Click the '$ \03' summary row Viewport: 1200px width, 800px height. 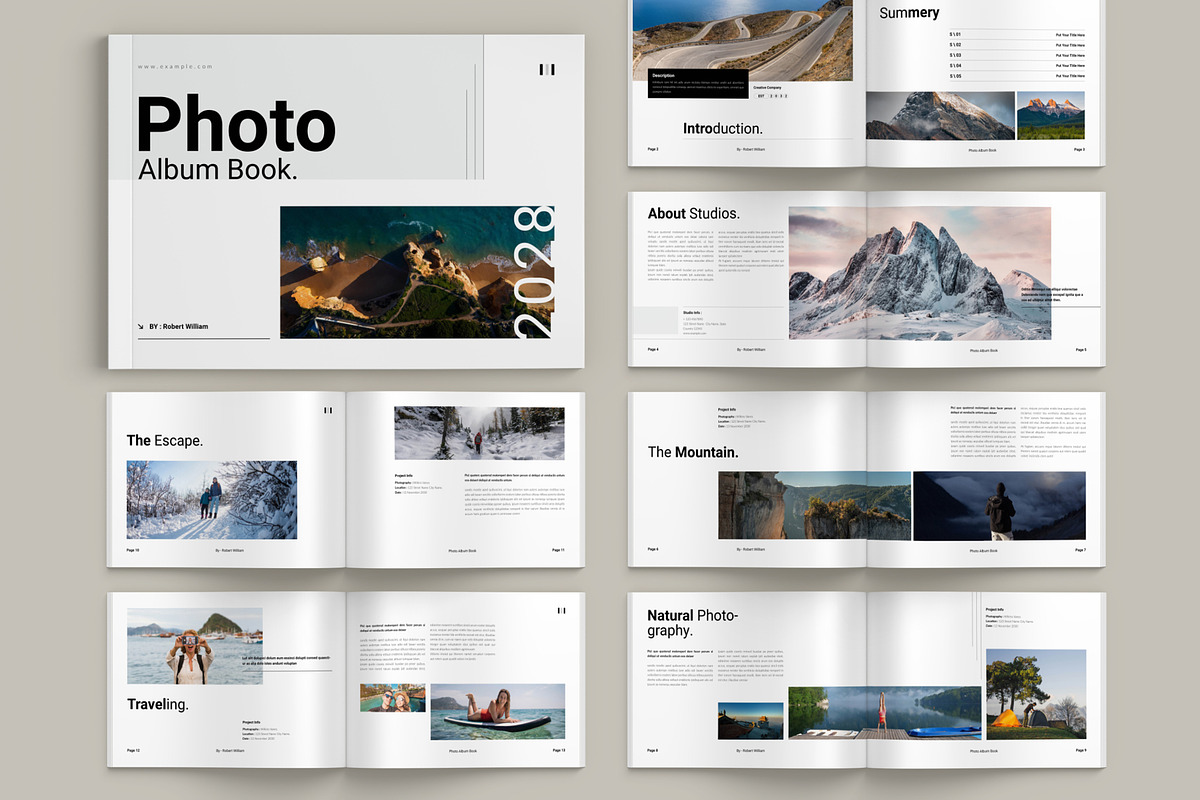click(x=1017, y=55)
